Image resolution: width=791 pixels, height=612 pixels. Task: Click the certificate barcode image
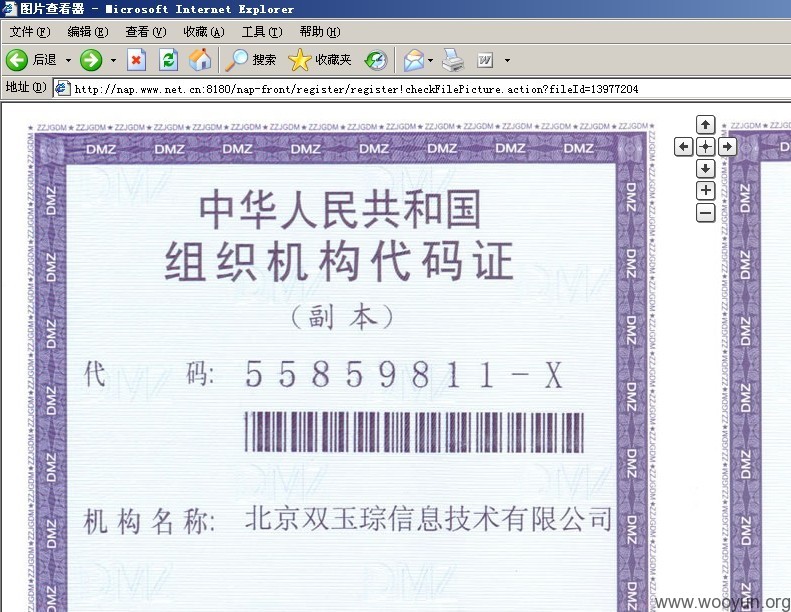point(414,432)
